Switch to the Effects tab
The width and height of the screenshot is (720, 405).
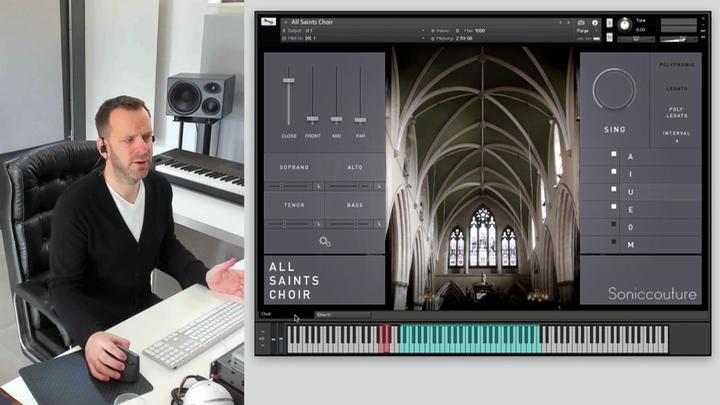click(342, 315)
